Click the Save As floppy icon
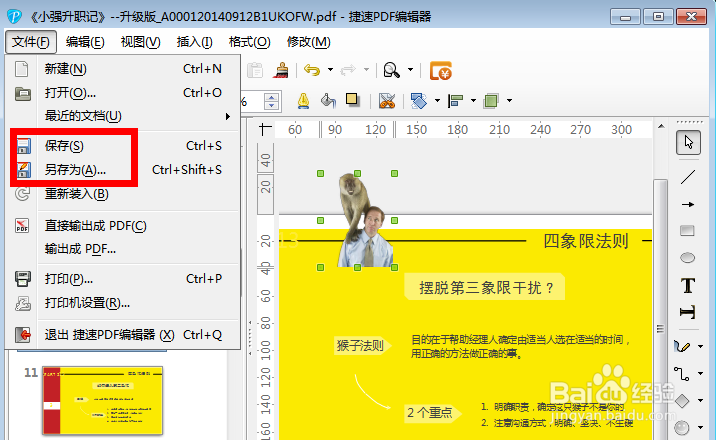The image size is (716, 440). 23,170
